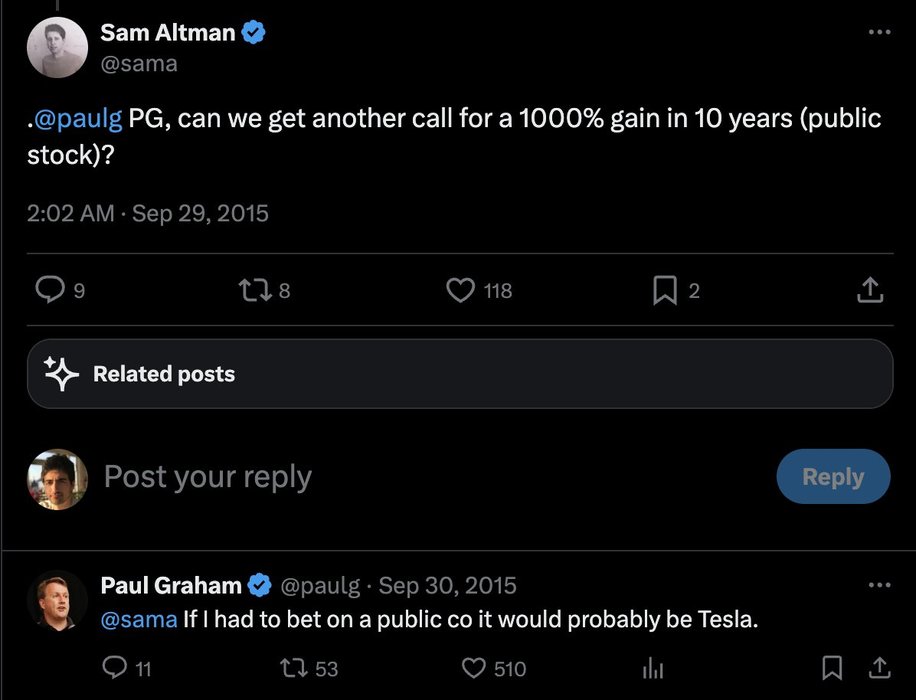The height and width of the screenshot is (700, 916).
Task: Like Paul Graham's reply with 510 likes
Action: (x=473, y=668)
